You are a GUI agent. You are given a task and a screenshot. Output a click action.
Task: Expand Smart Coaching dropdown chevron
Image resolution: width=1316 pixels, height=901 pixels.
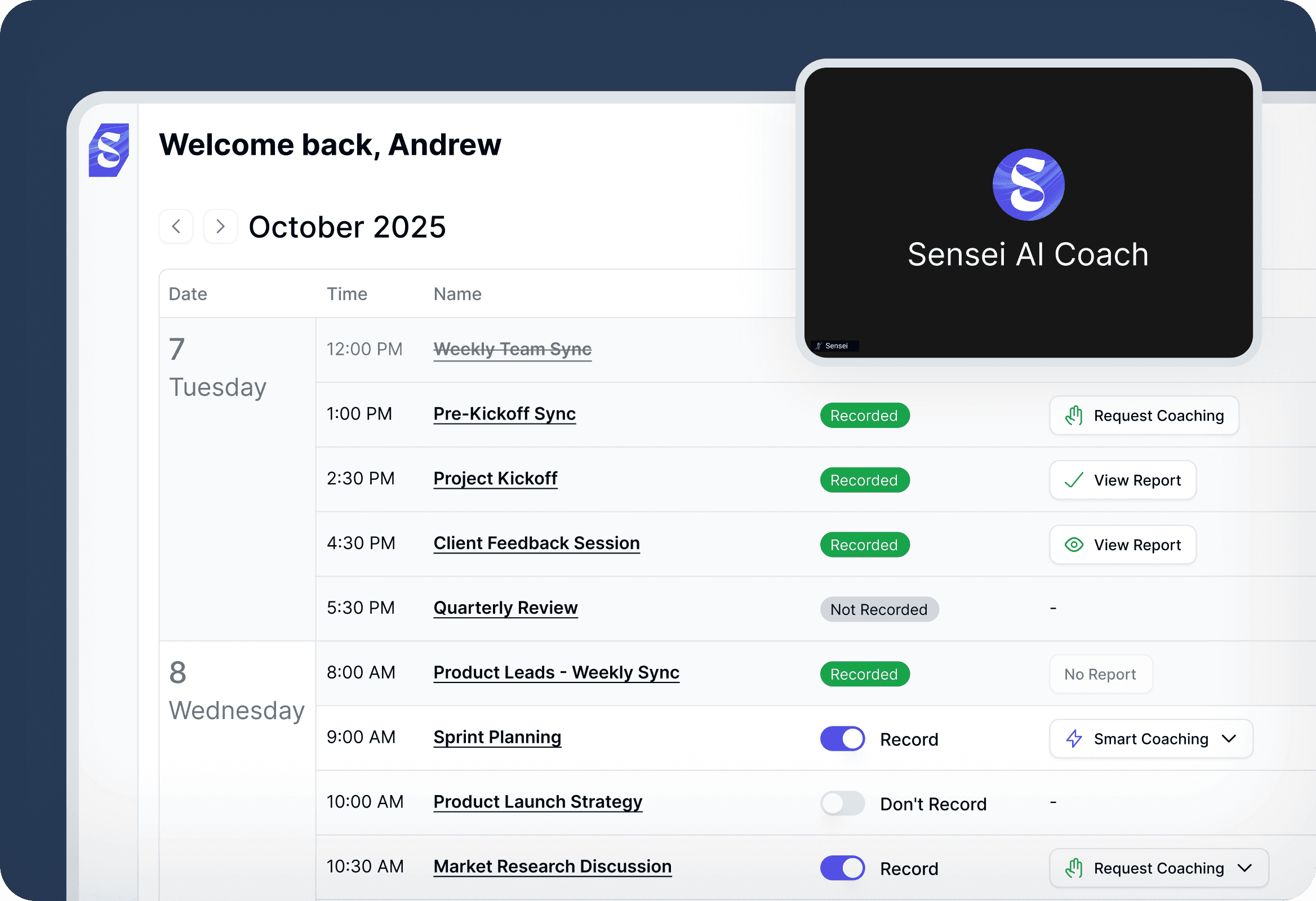(1228, 739)
